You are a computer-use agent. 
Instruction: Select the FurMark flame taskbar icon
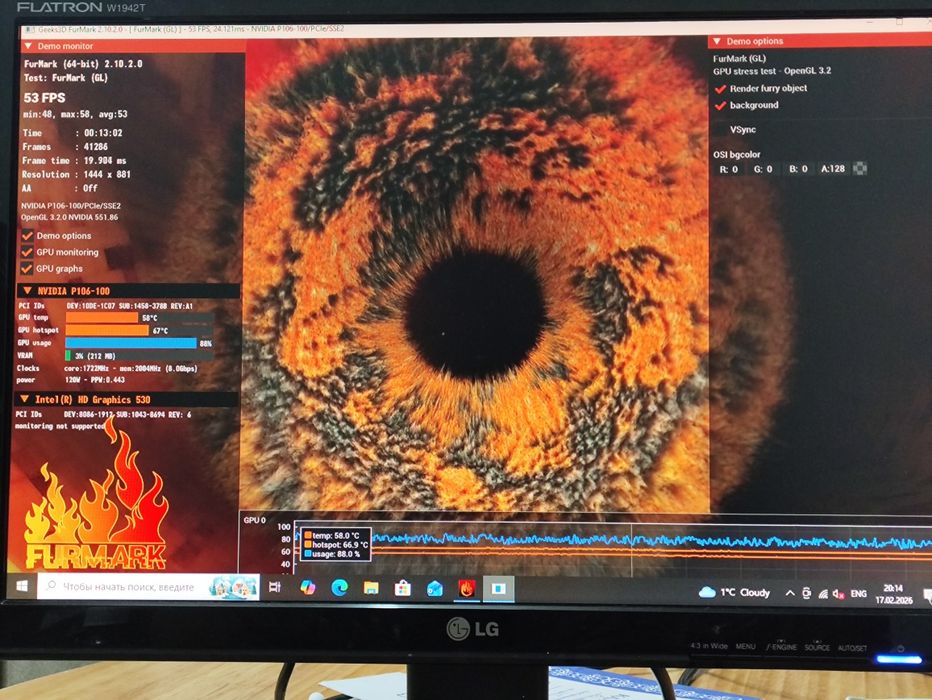click(467, 588)
